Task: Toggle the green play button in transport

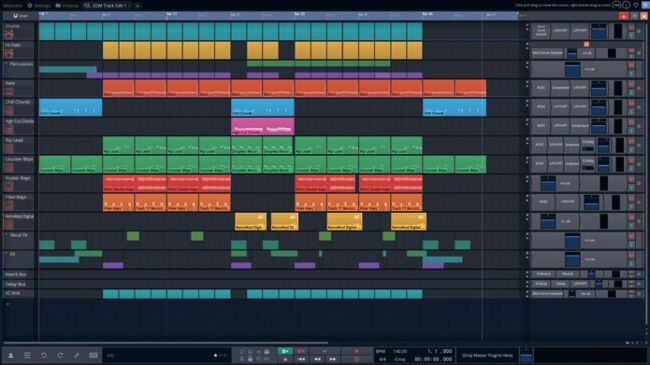Action: click(x=285, y=351)
